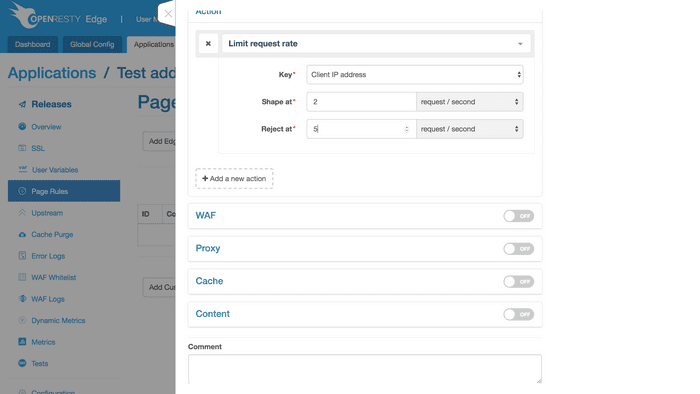Open the Shape at unit dropdown
700x394 pixels.
(470, 102)
